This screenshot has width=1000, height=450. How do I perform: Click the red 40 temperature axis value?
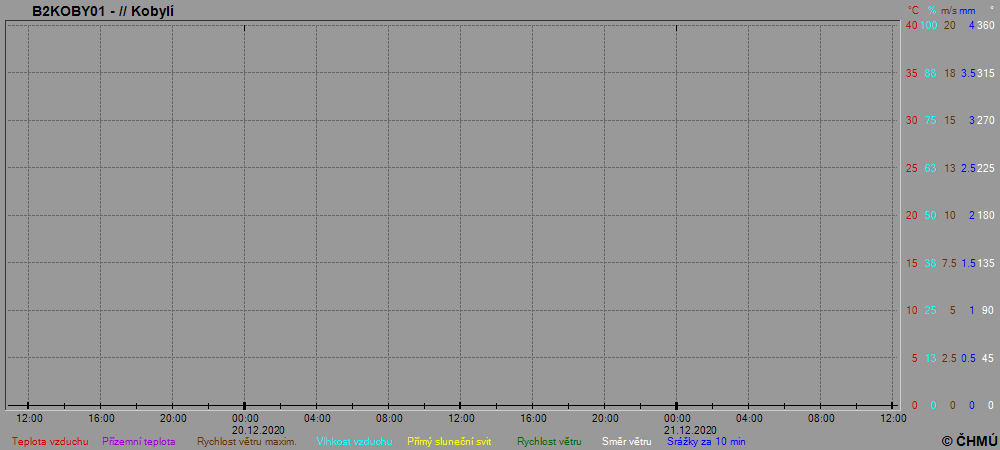coord(911,25)
